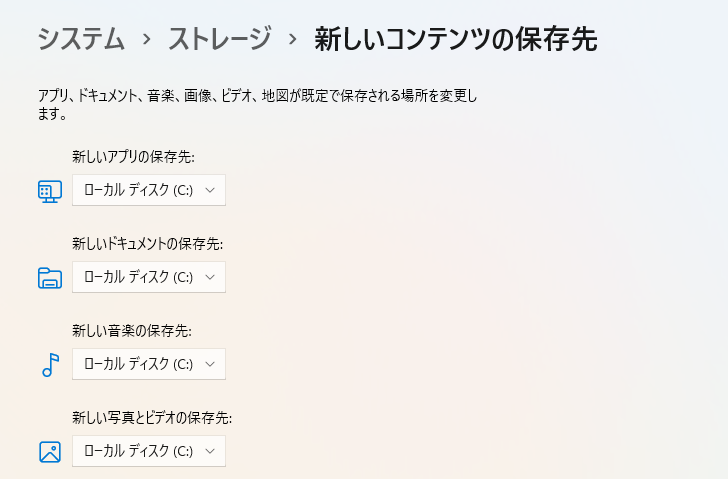Open the new documents save location dropdown

point(149,277)
